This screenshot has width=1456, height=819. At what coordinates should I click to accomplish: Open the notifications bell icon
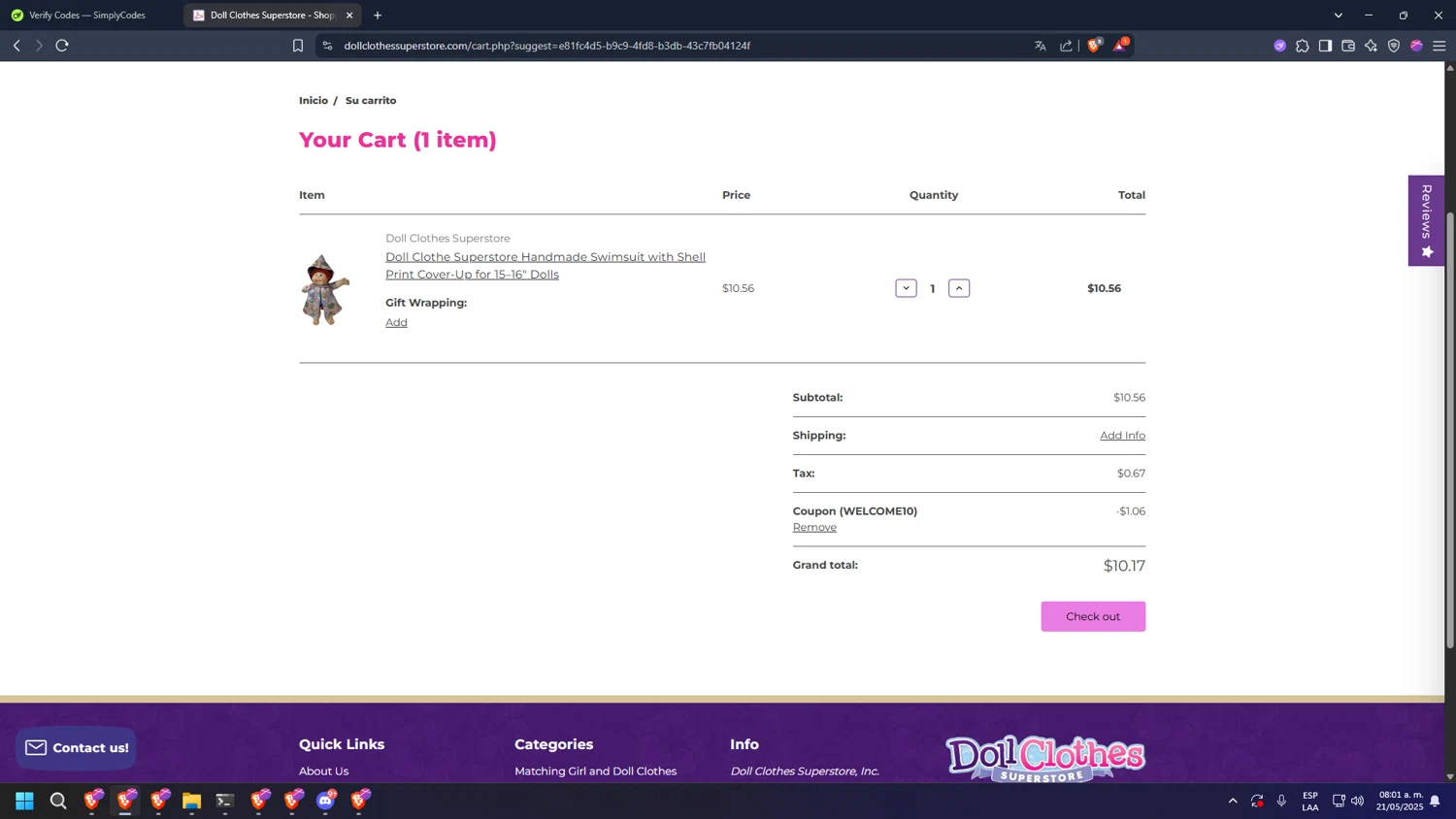[1435, 801]
